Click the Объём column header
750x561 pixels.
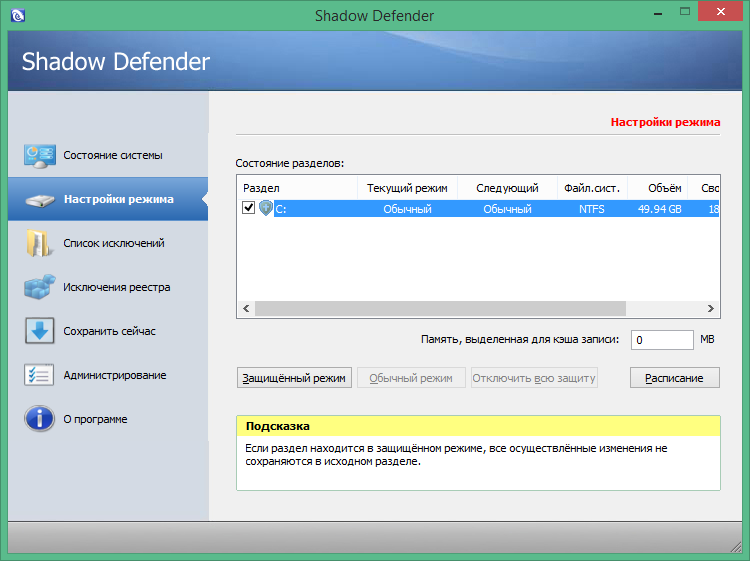(658, 188)
